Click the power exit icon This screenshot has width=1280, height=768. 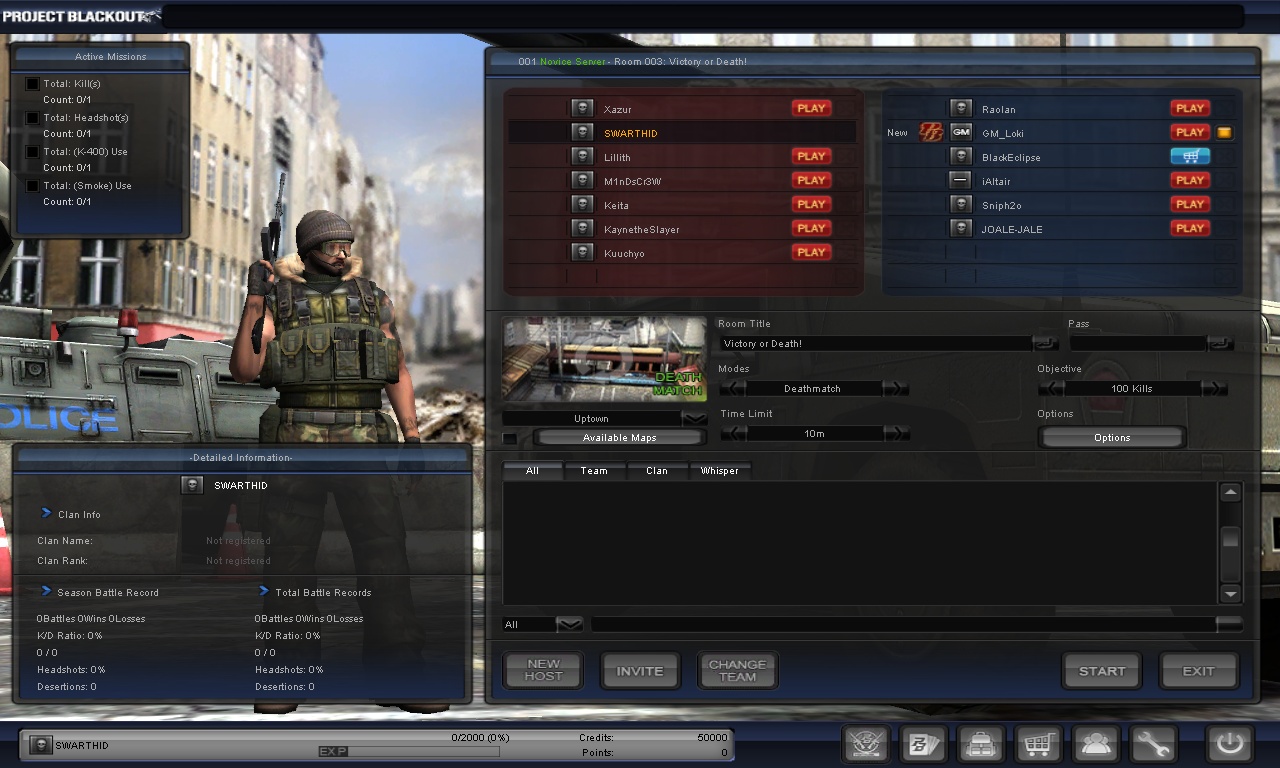pos(1229,745)
